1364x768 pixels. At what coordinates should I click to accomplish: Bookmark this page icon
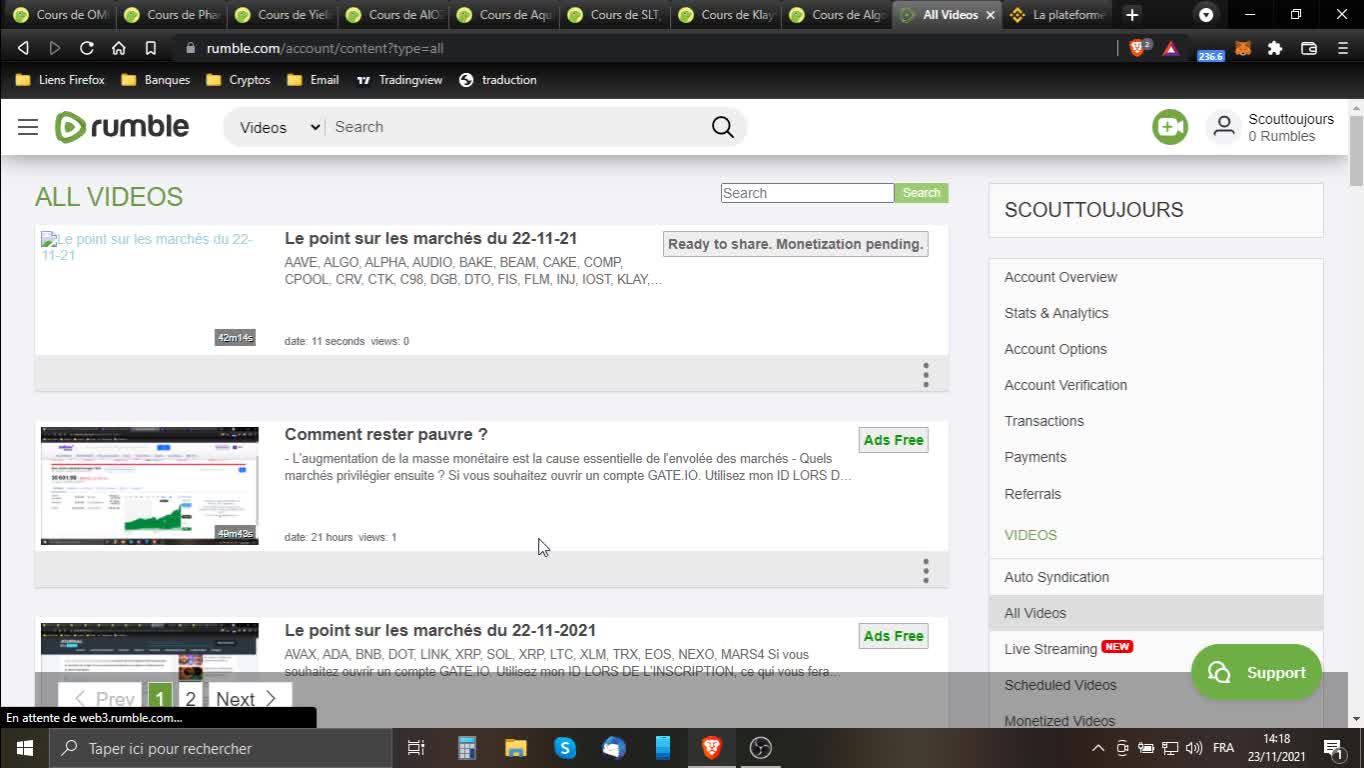click(150, 48)
